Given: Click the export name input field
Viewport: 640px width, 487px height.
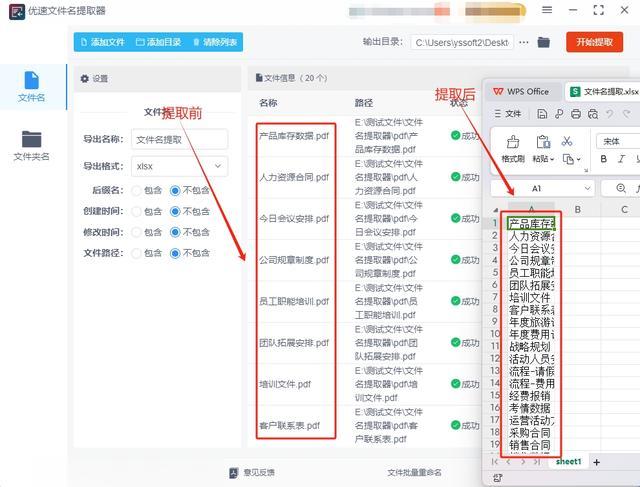Looking at the screenshot, I should [x=179, y=140].
